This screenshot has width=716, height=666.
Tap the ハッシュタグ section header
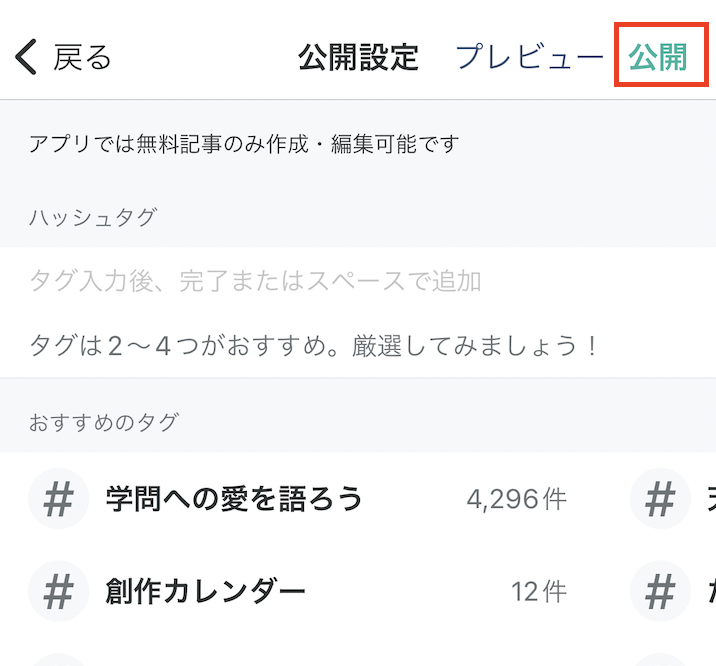click(x=93, y=217)
